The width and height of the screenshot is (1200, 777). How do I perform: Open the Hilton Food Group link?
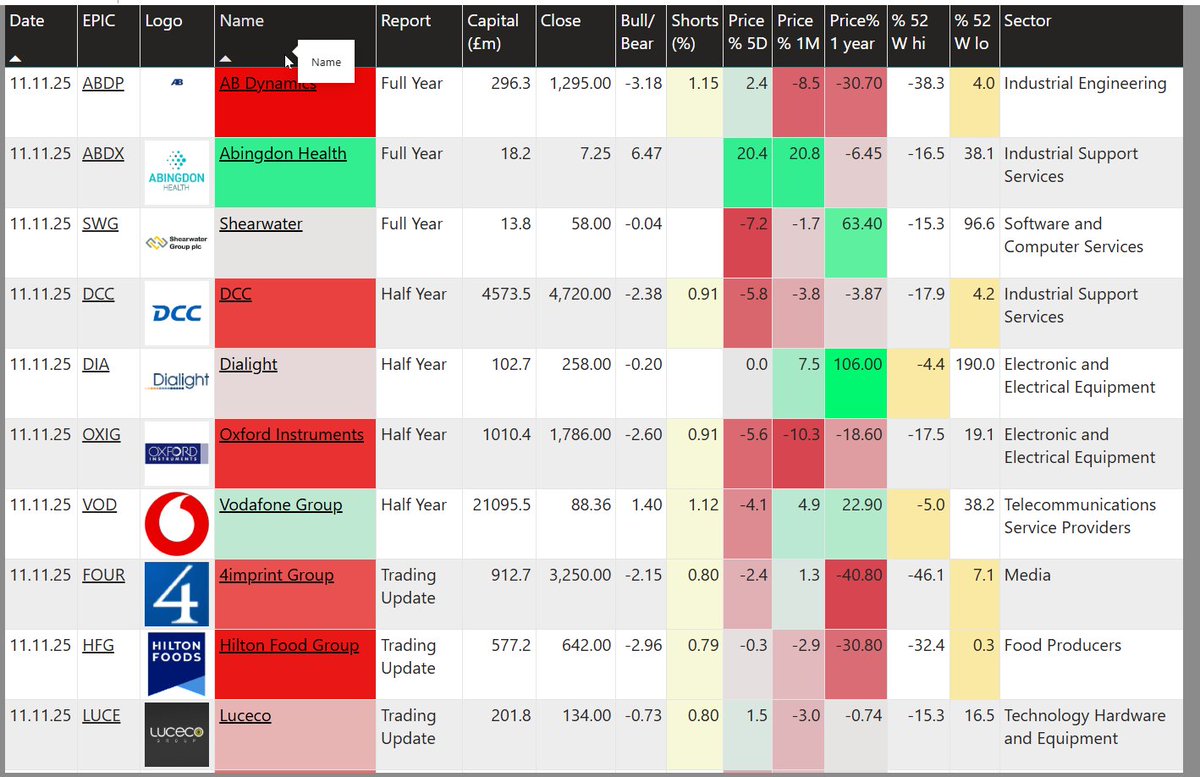pos(289,645)
